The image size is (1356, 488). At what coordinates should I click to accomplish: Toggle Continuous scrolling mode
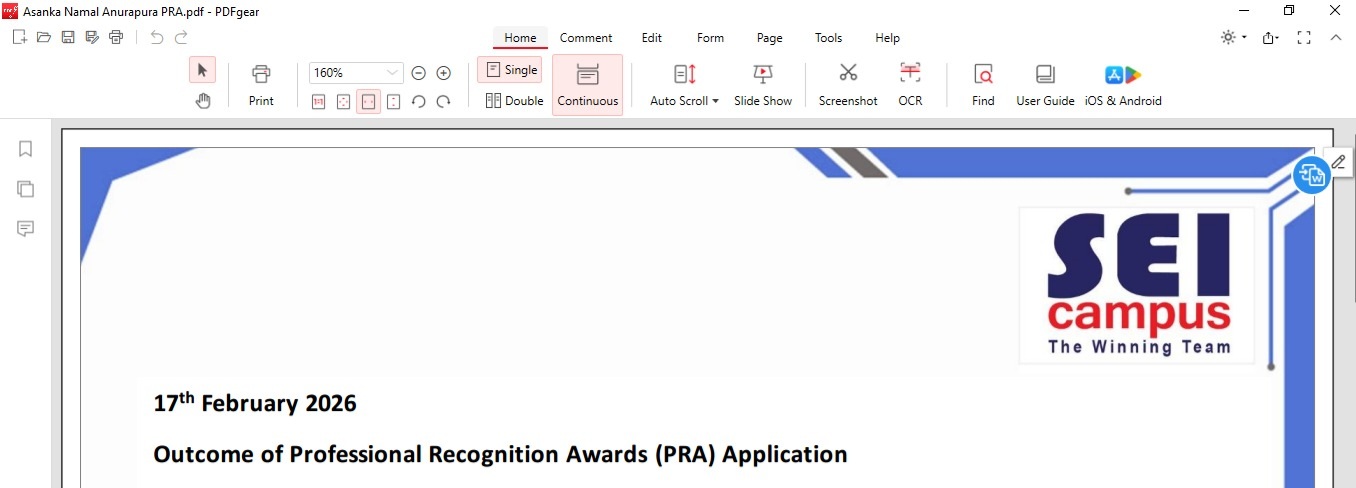588,85
